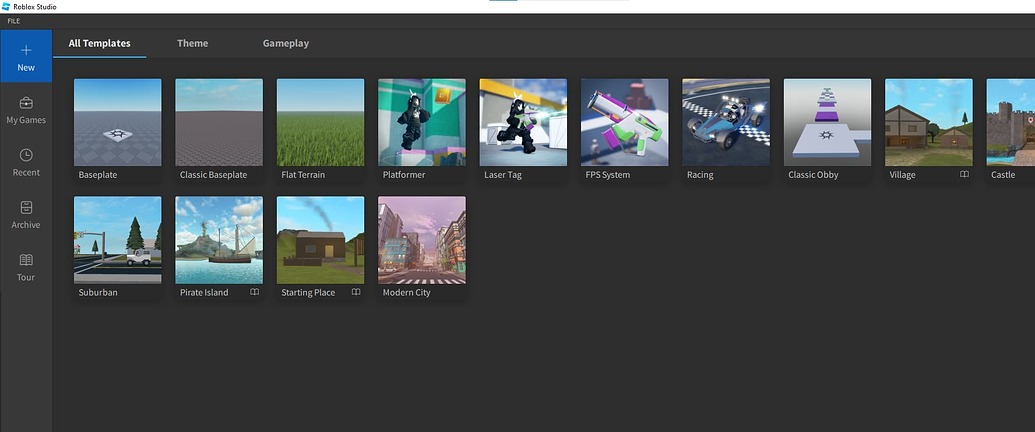Click the book icon on Pirate Island
The height and width of the screenshot is (432, 1035).
[255, 292]
